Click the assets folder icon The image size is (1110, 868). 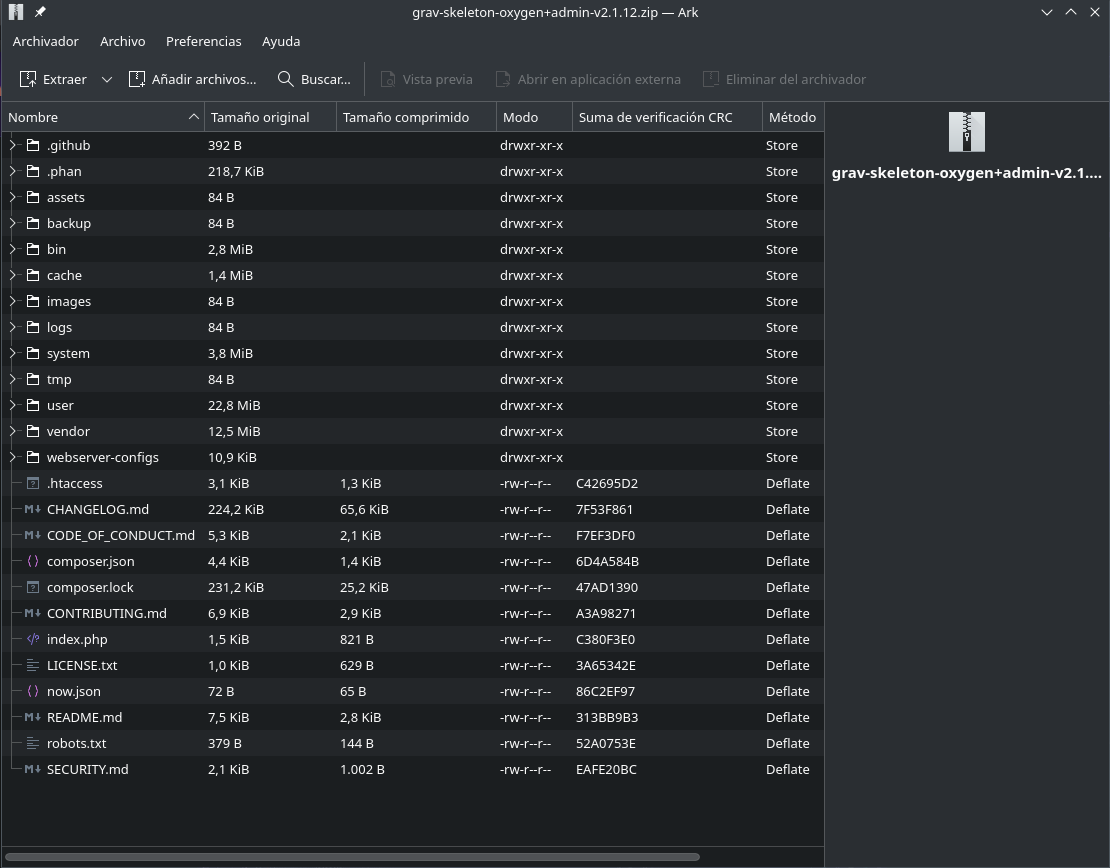point(33,198)
